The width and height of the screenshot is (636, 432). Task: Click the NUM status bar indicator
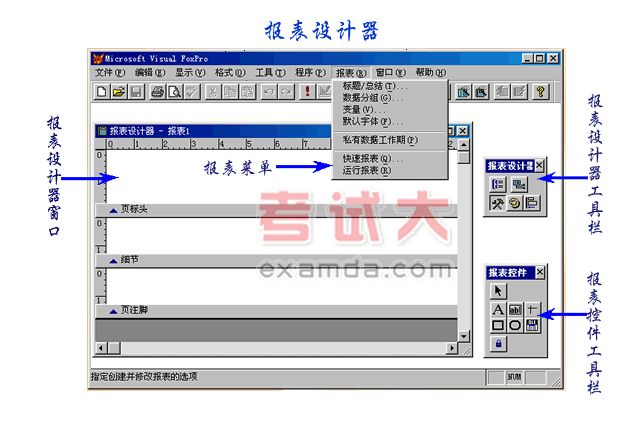pyautogui.click(x=514, y=377)
